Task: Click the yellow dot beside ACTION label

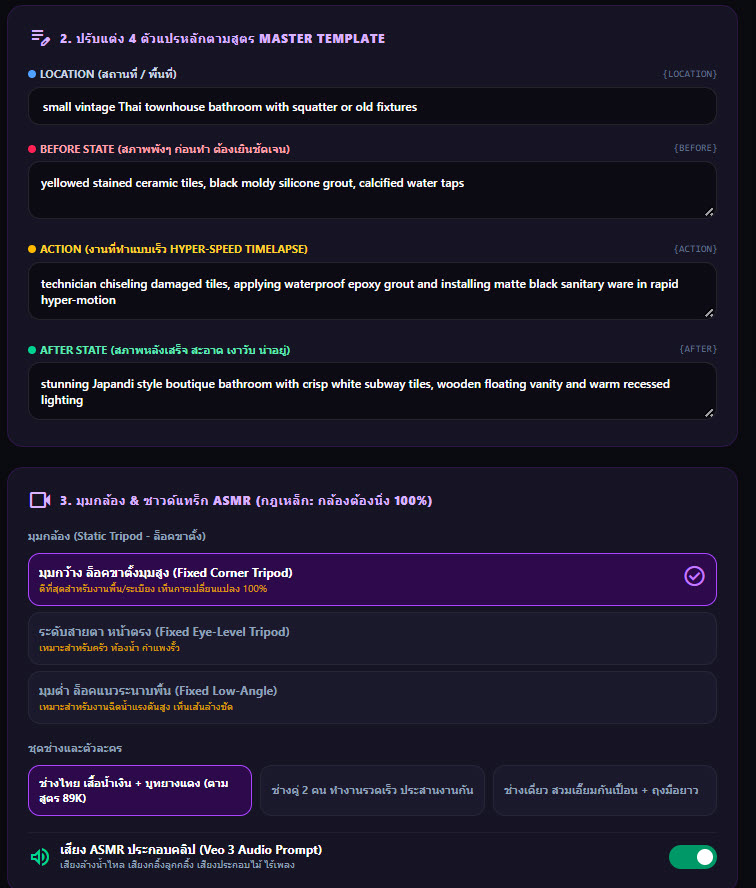Action: click(32, 249)
